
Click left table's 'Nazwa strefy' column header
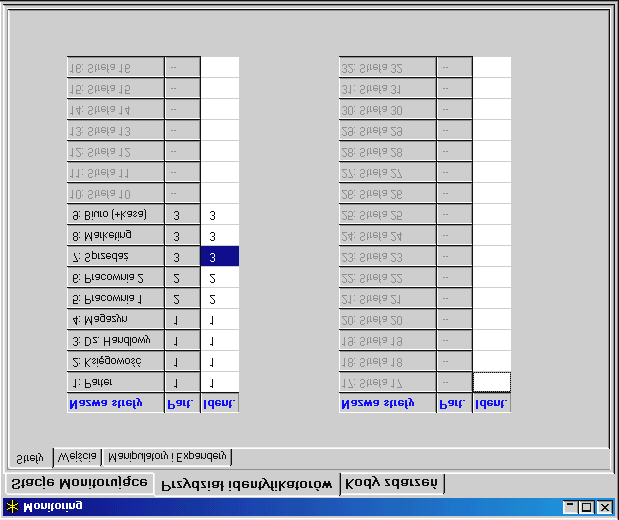pos(116,403)
